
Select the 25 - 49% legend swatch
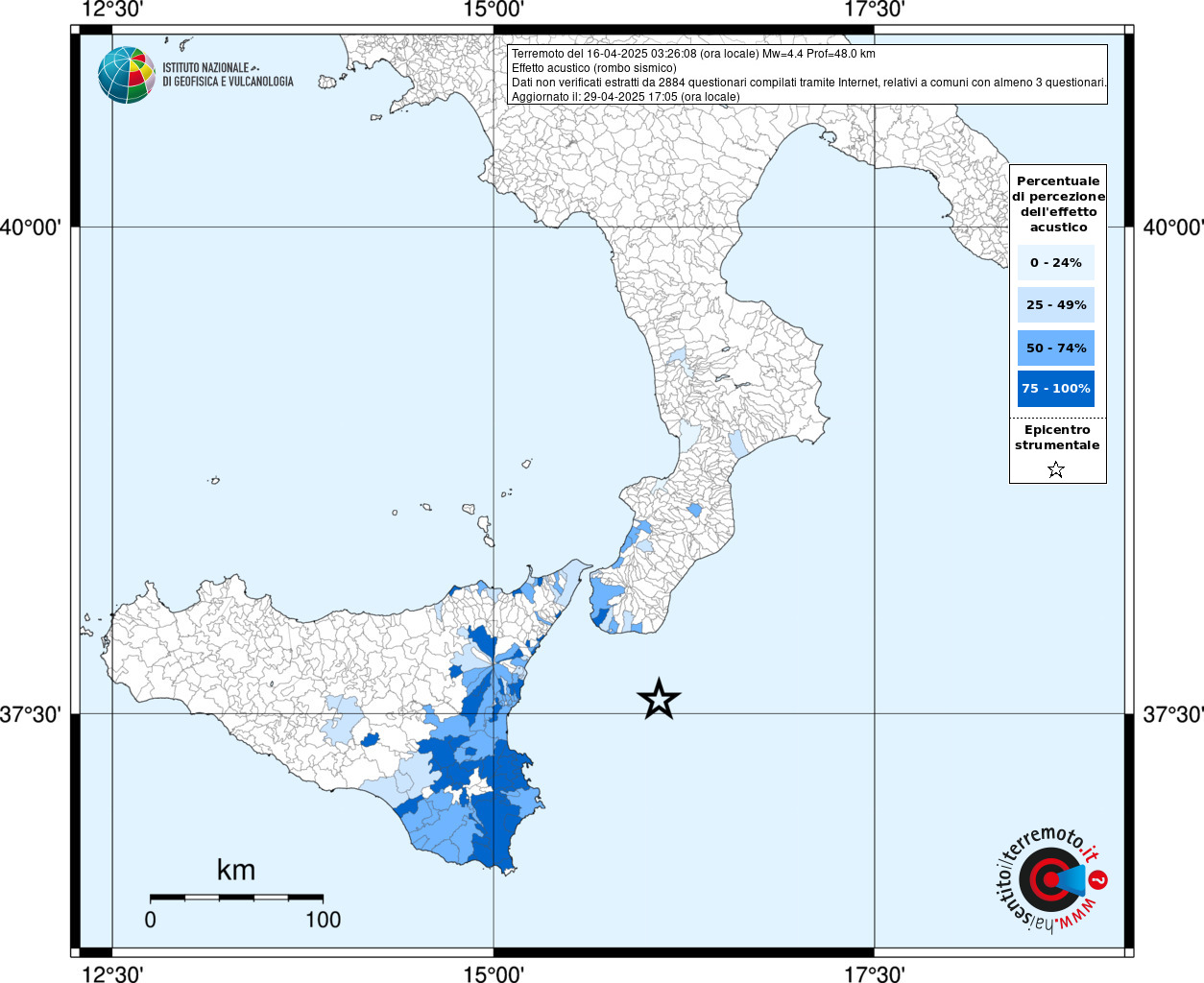coord(1056,304)
